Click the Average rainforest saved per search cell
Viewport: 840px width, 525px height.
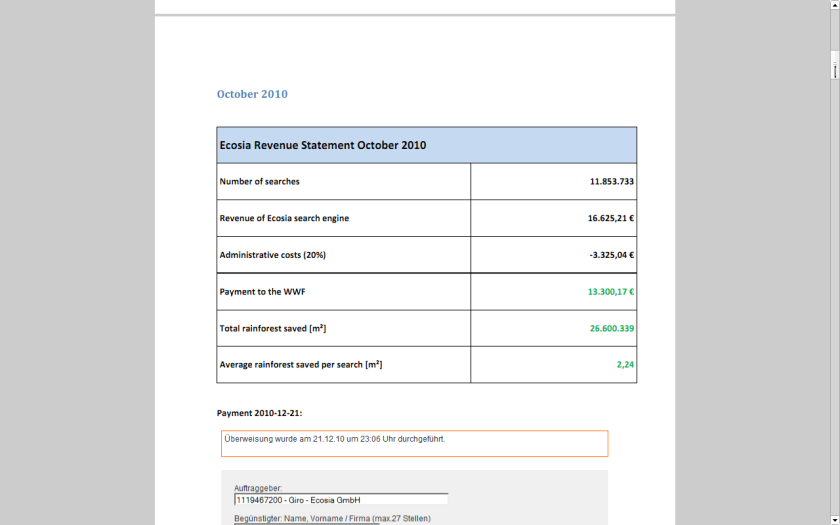[300, 365]
